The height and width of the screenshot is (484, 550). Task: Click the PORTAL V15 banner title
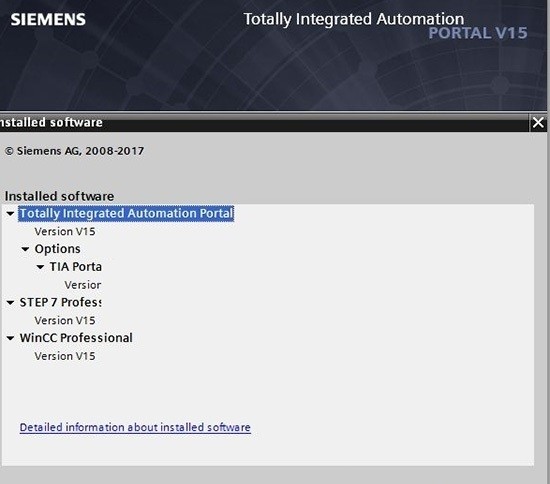click(478, 33)
